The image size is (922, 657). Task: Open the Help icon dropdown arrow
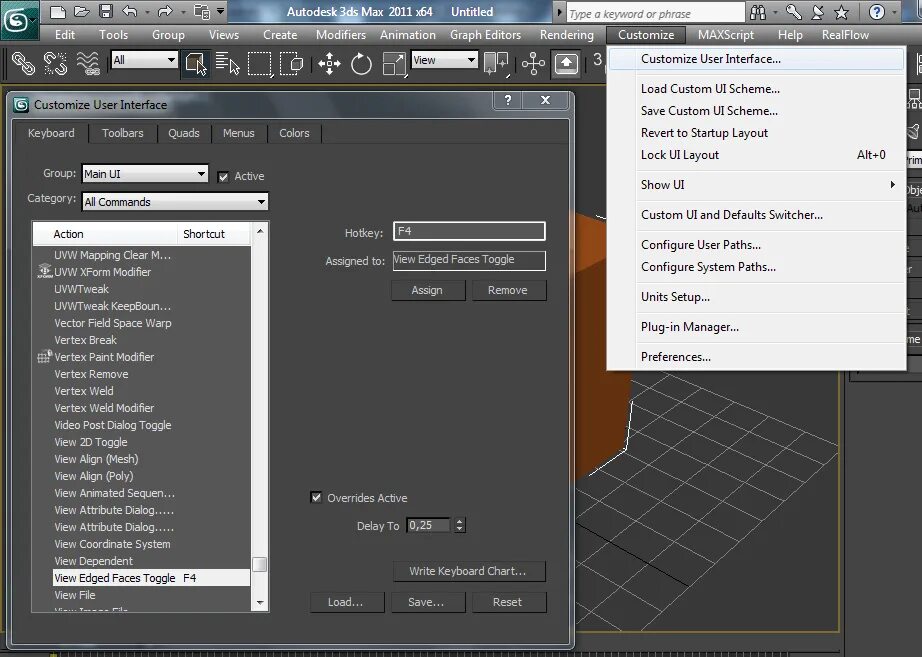point(895,12)
